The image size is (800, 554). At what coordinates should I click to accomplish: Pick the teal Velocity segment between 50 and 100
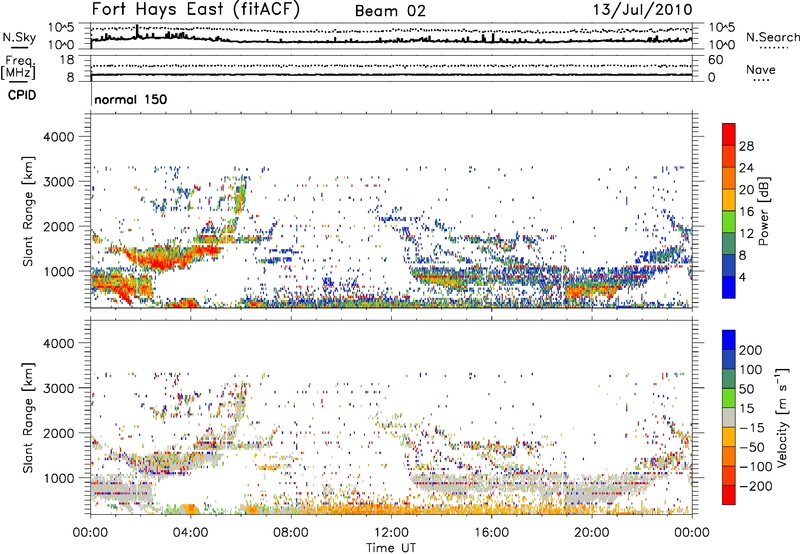click(729, 379)
